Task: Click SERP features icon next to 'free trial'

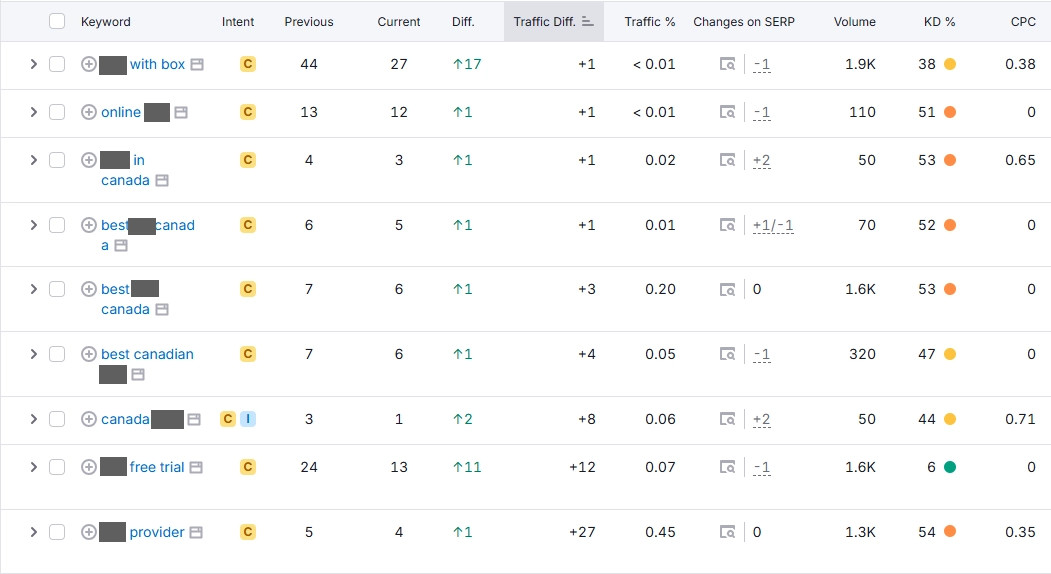Action: [196, 467]
